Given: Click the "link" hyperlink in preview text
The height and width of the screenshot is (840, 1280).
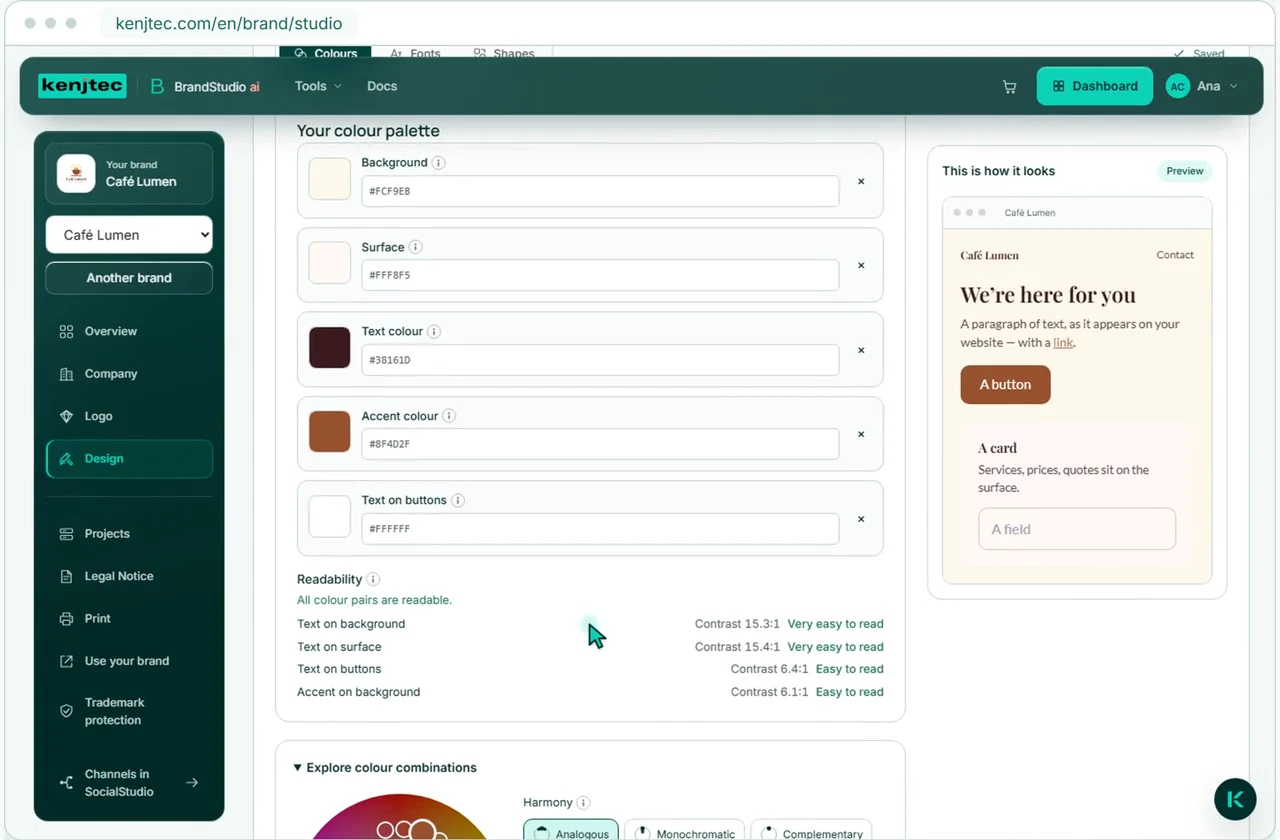Looking at the screenshot, I should [x=1063, y=342].
